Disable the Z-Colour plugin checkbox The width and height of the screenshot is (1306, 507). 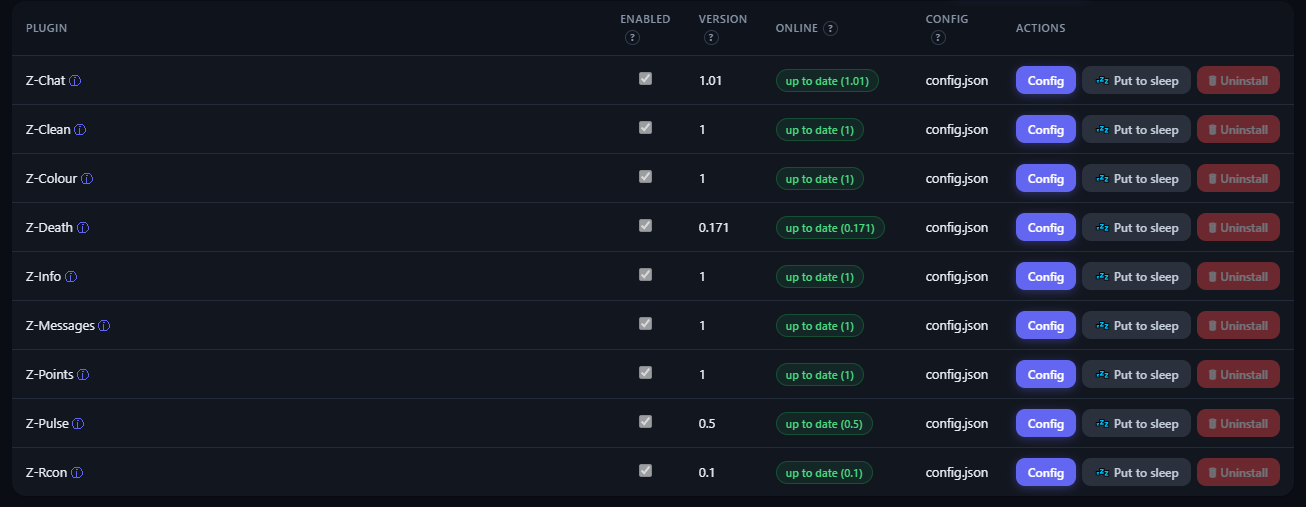click(x=645, y=176)
